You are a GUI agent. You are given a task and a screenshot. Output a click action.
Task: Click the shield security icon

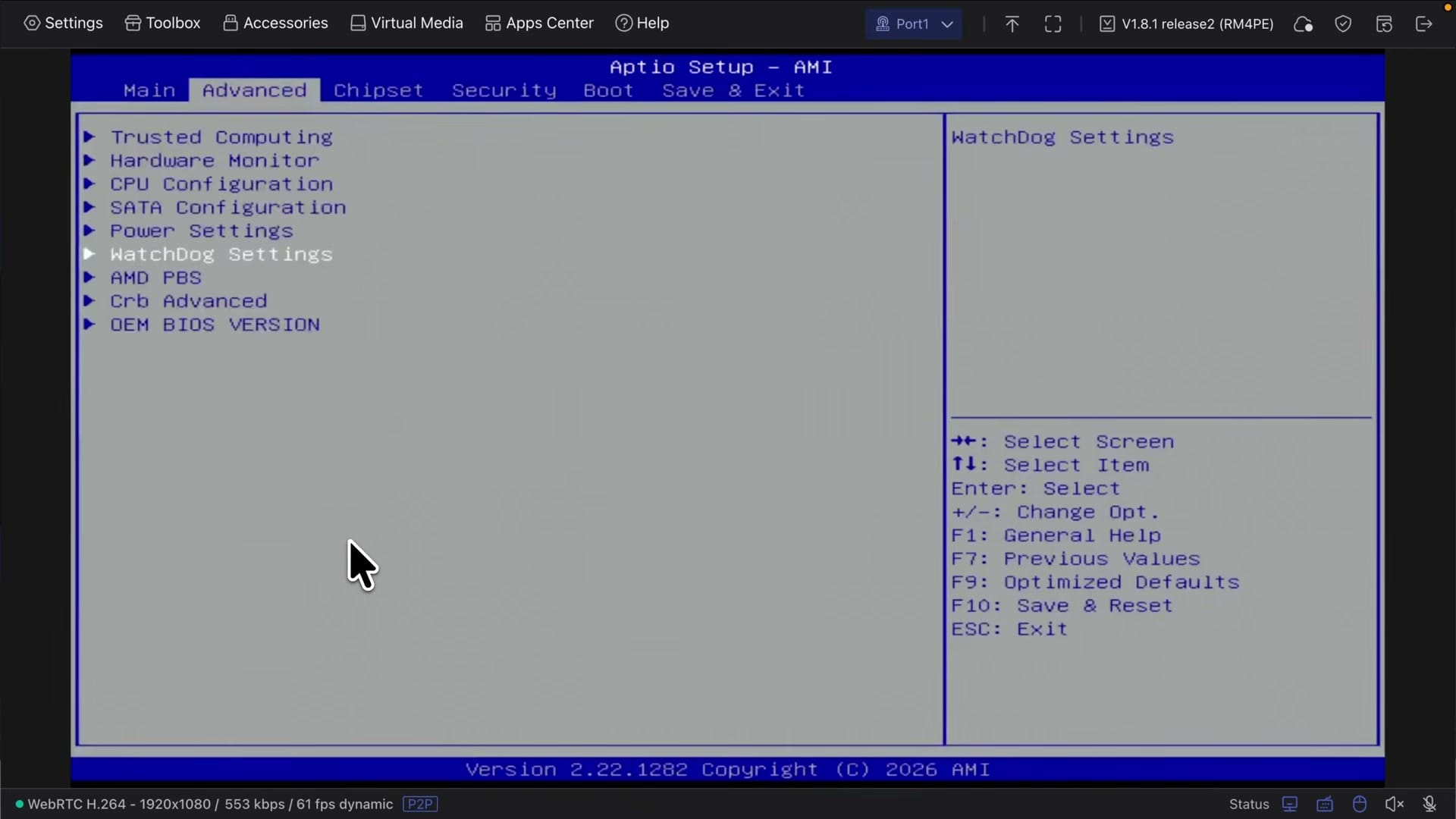(1343, 24)
